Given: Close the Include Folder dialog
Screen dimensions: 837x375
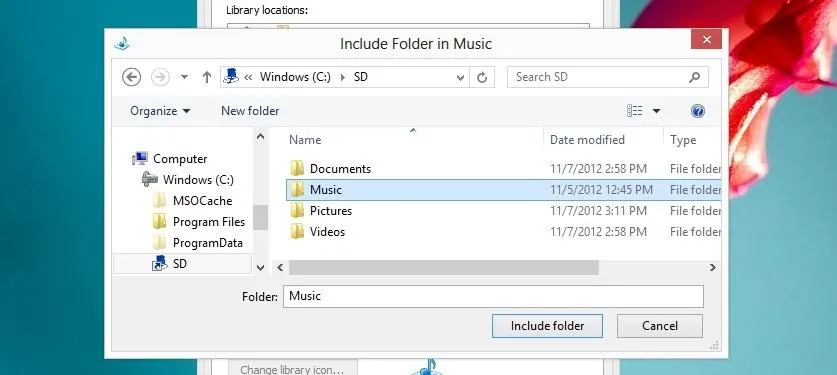Looking at the screenshot, I should click(706, 39).
